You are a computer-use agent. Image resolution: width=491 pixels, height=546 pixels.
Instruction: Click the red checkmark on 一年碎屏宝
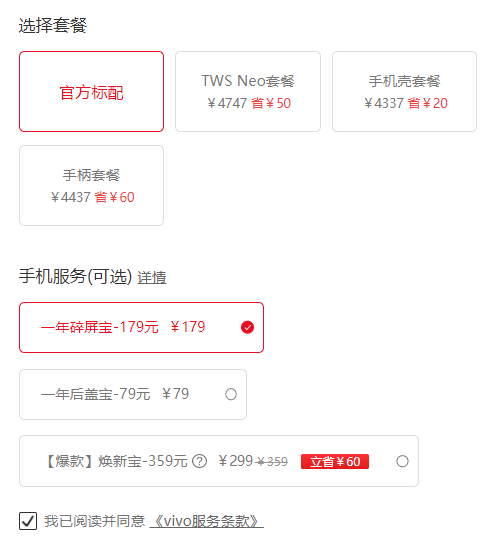[247, 327]
